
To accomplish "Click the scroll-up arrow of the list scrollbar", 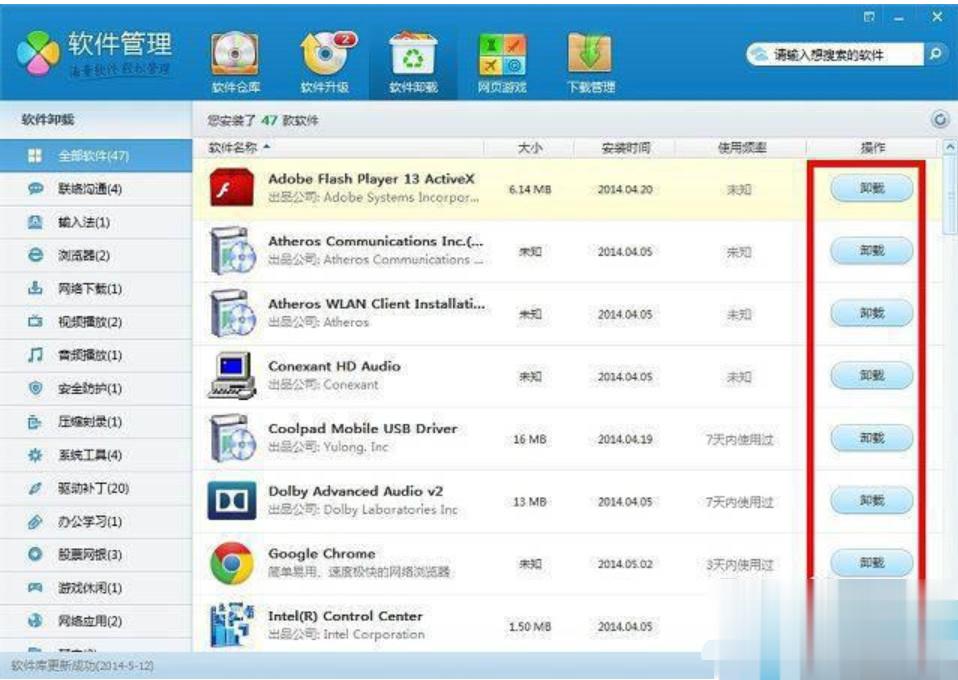I will point(949,148).
